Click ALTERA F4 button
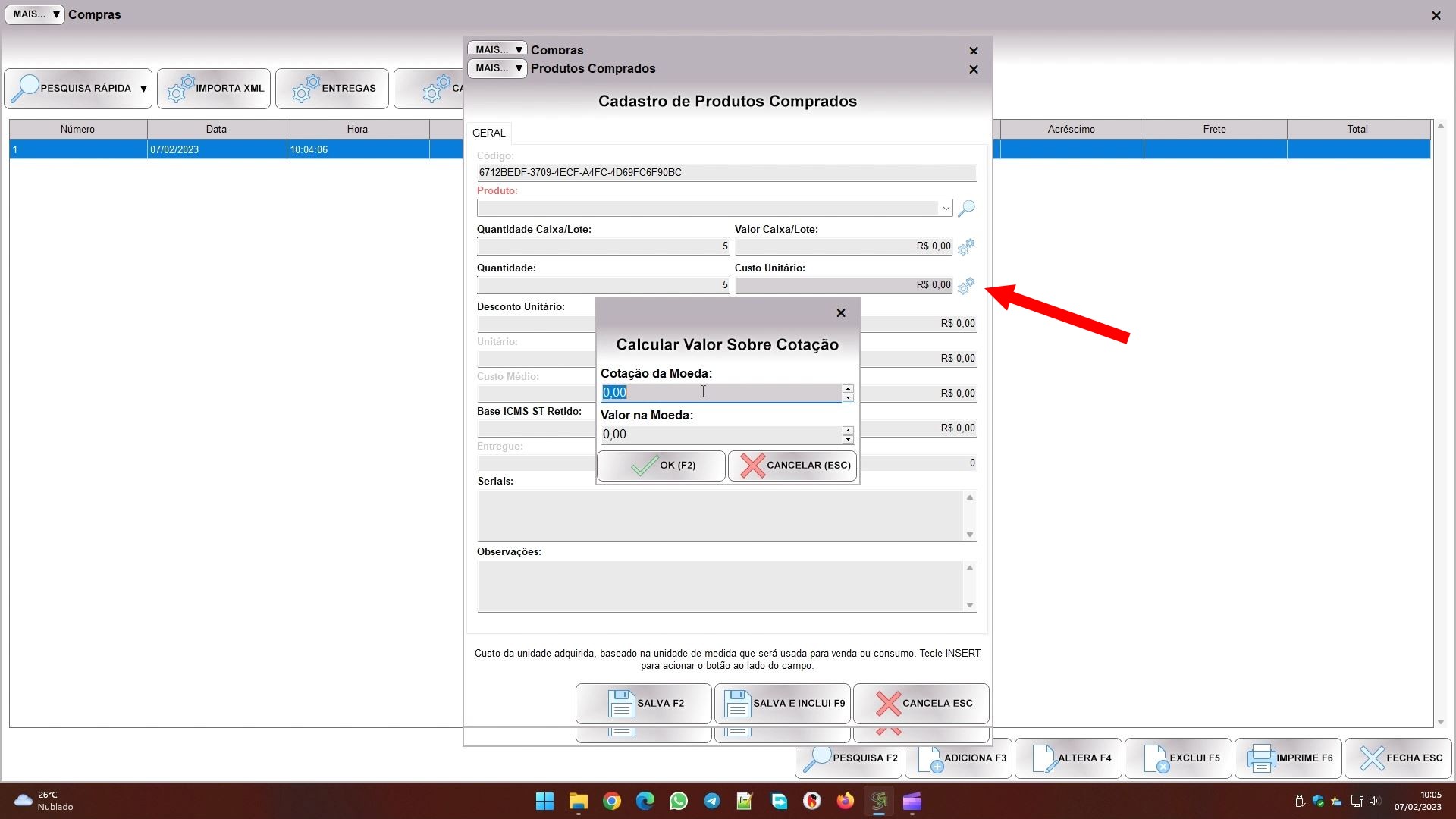The width and height of the screenshot is (1456, 819). (1068, 758)
